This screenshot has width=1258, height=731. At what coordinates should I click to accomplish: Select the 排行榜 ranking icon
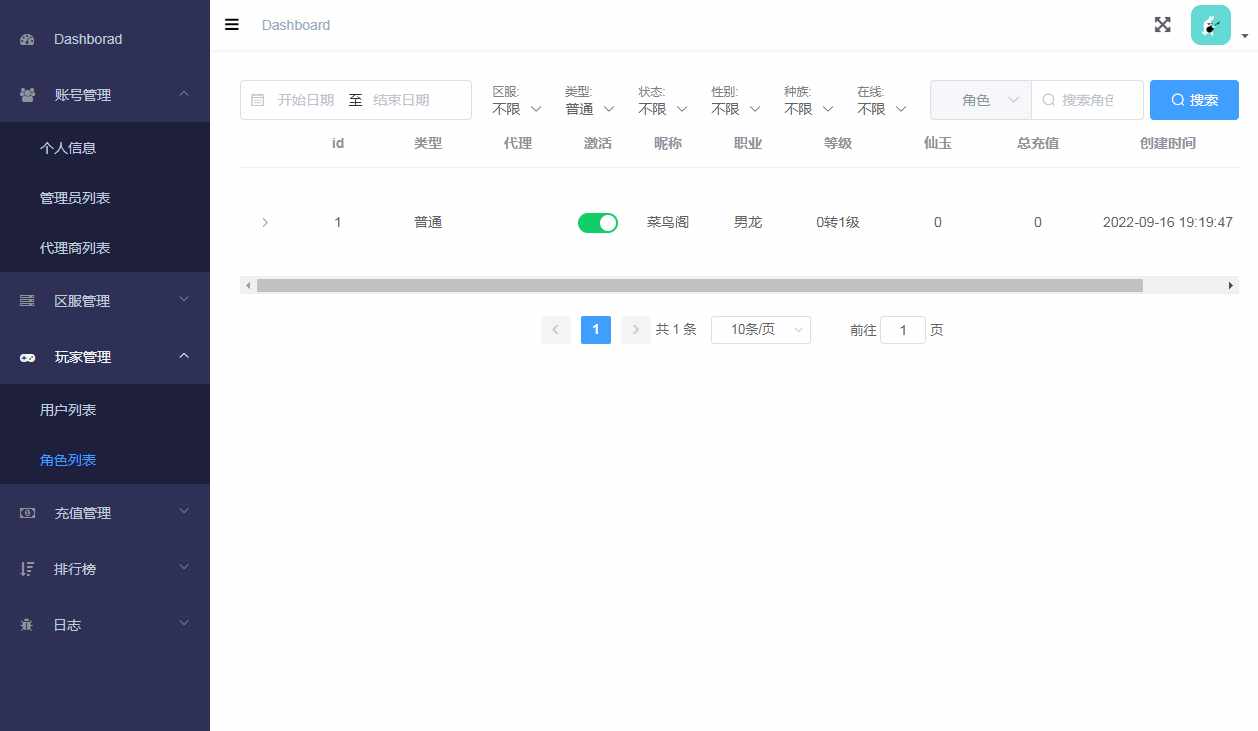pyautogui.click(x=26, y=568)
